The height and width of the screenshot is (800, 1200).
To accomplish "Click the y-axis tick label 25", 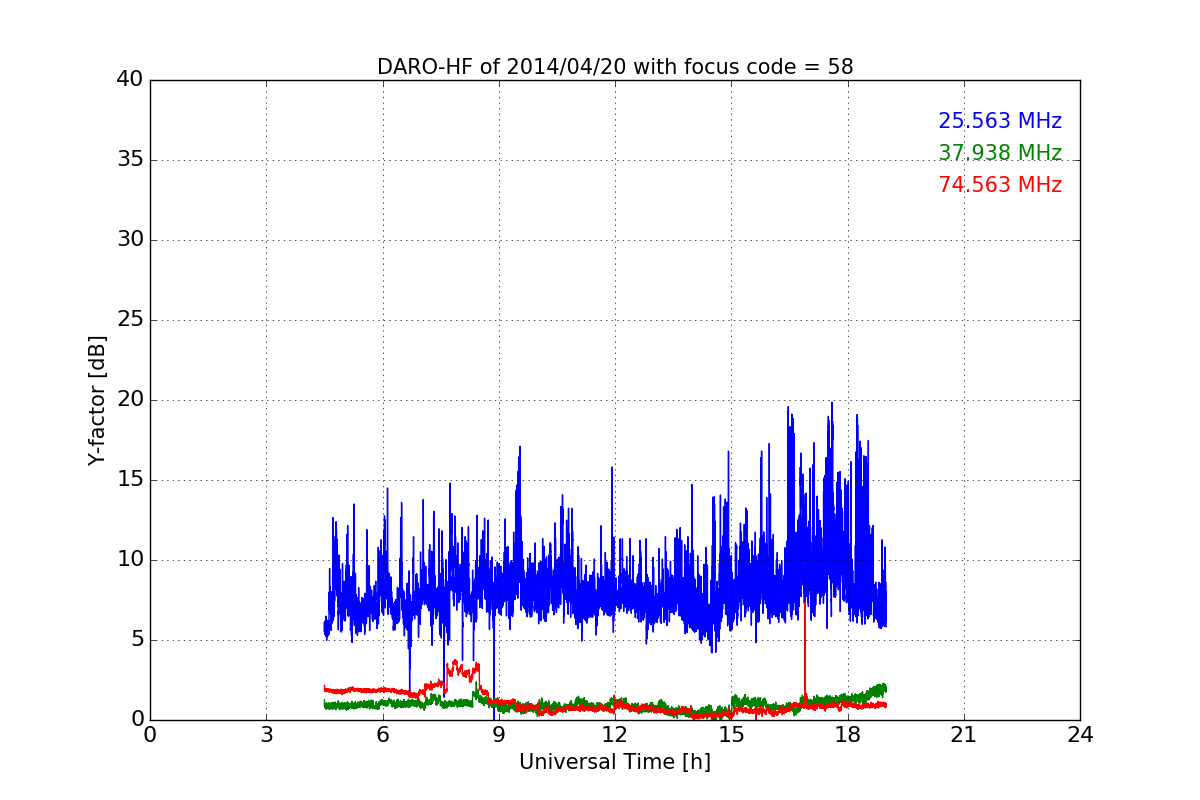I will (x=130, y=320).
